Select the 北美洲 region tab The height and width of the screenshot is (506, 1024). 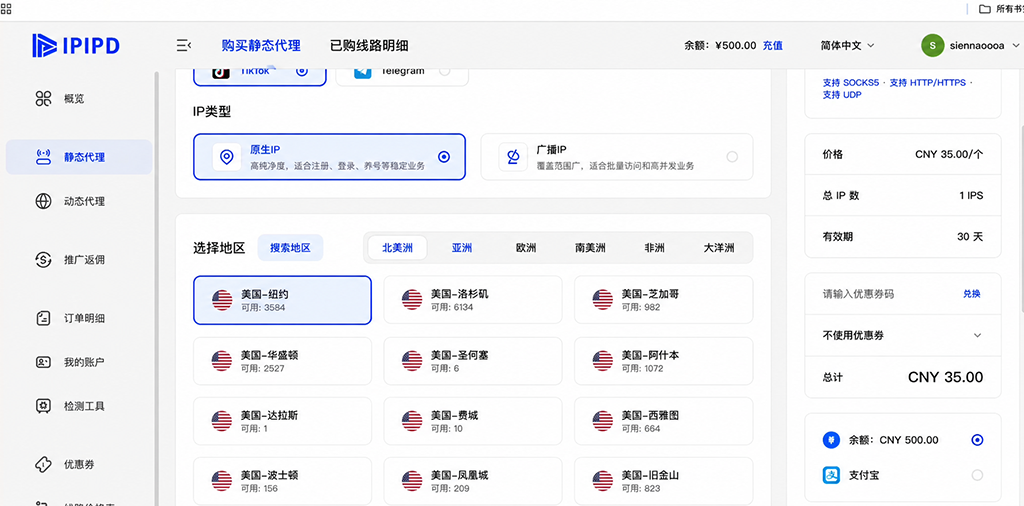pos(397,248)
